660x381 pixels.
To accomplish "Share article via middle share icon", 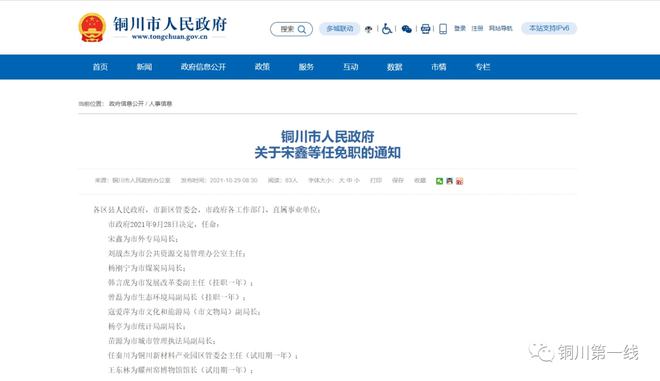I will point(450,181).
